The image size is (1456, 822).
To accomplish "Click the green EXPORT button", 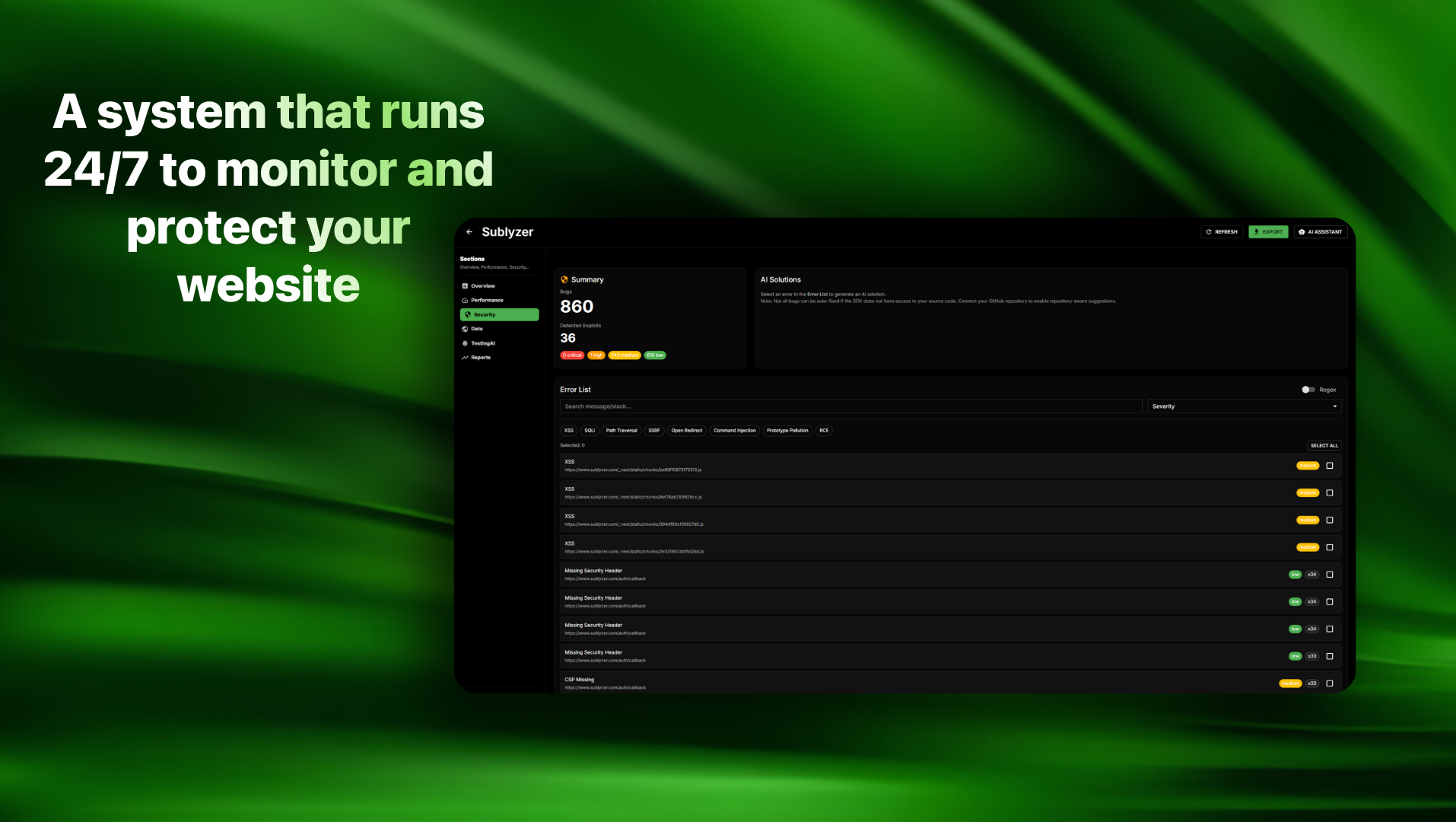I will point(1268,231).
